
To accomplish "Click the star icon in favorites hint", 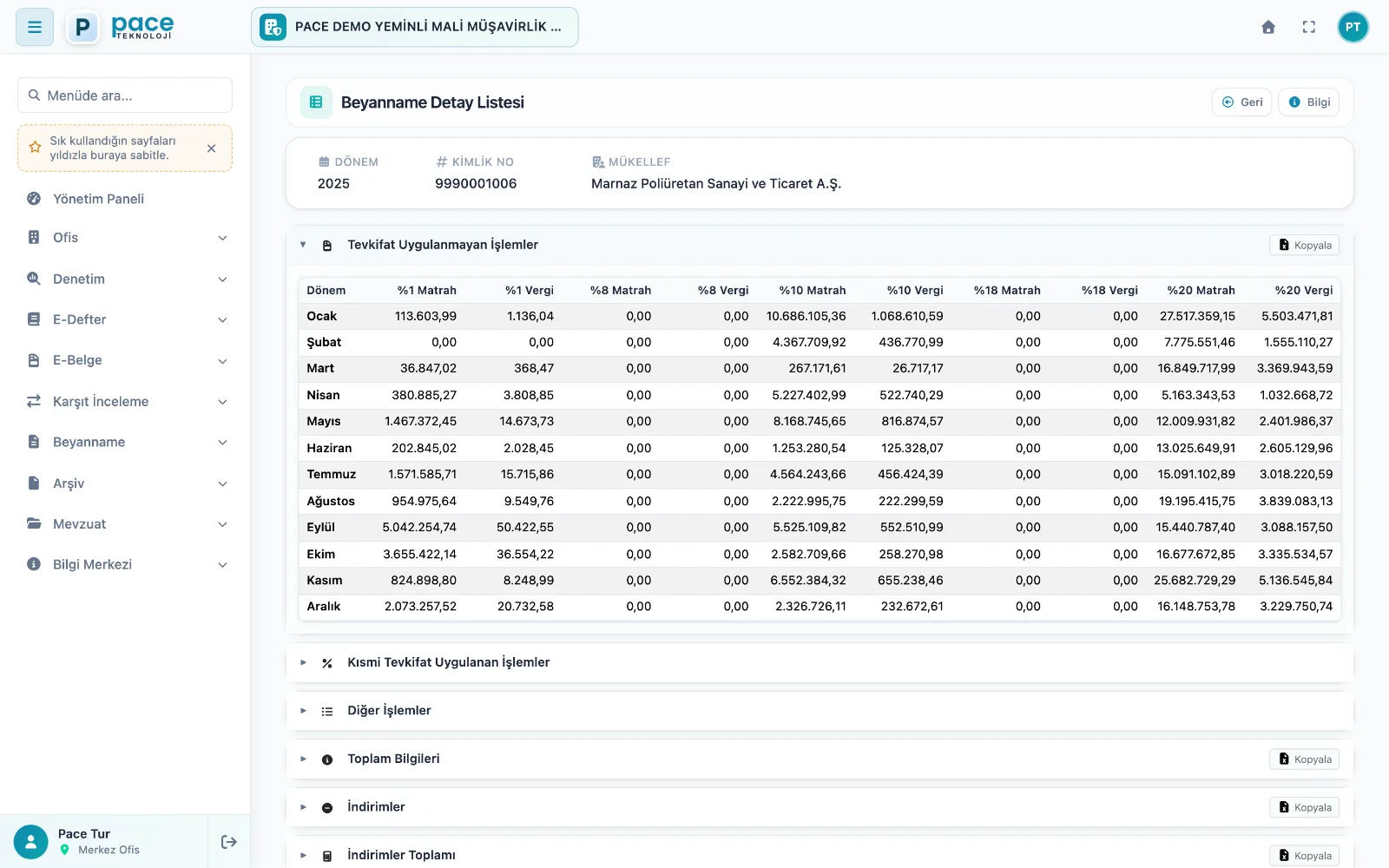I will [35, 148].
